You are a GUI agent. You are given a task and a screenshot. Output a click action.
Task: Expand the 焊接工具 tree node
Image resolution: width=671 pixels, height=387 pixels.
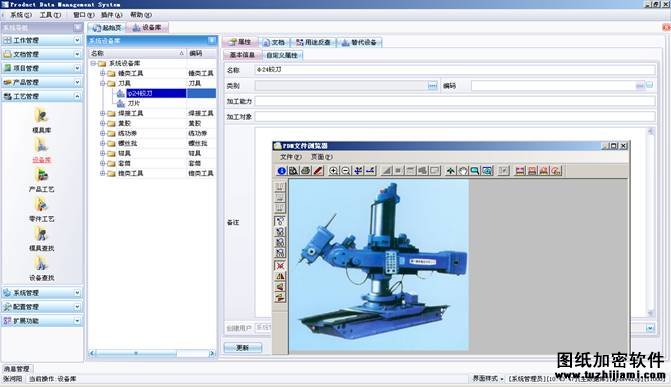pos(102,113)
